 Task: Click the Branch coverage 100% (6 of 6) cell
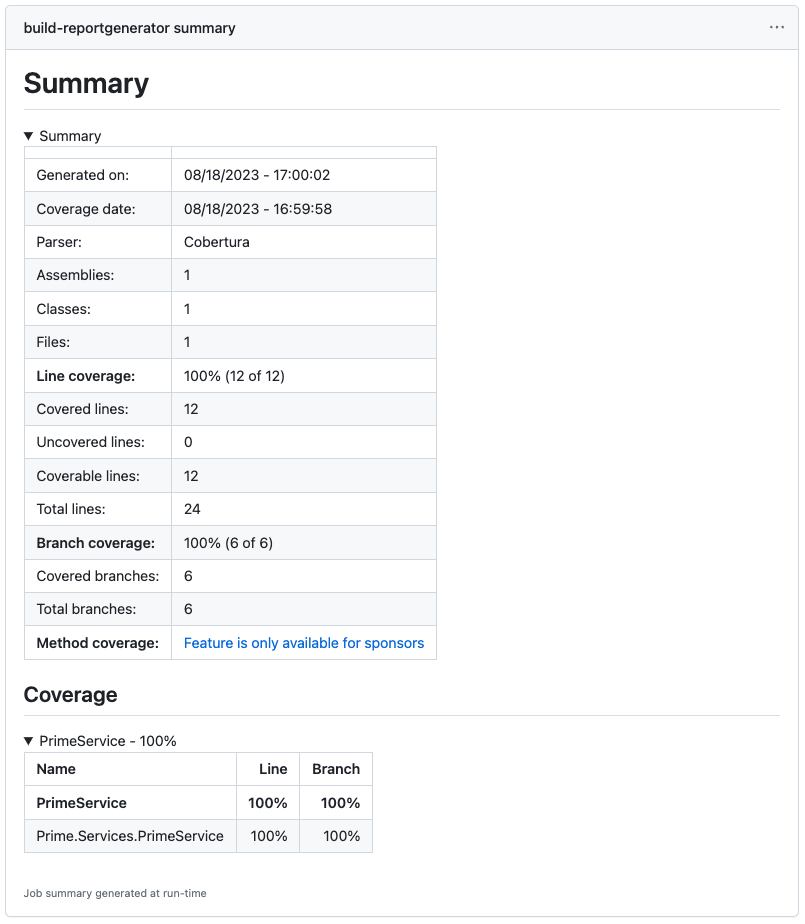click(x=228, y=543)
